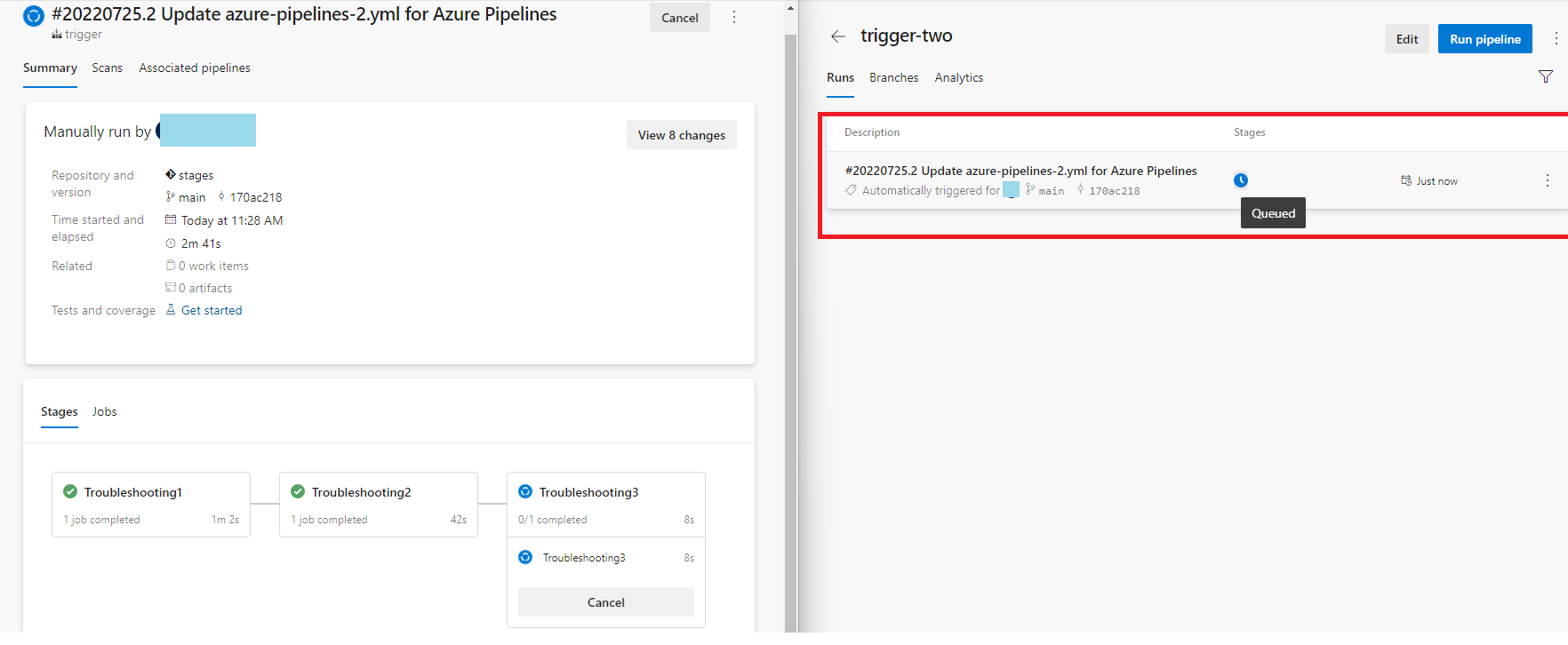
Task: Open the 0 artifacts link
Action: tap(205, 288)
